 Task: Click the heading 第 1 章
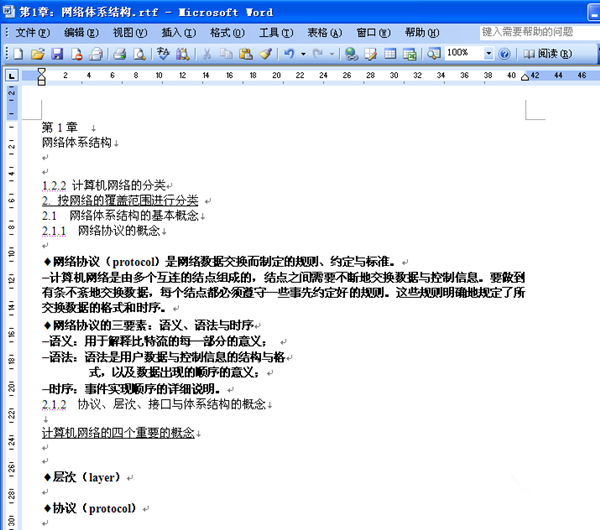tap(60, 127)
